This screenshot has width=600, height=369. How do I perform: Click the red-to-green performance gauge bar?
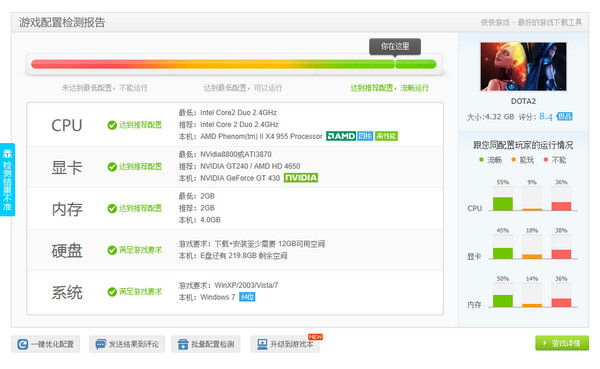click(x=233, y=64)
